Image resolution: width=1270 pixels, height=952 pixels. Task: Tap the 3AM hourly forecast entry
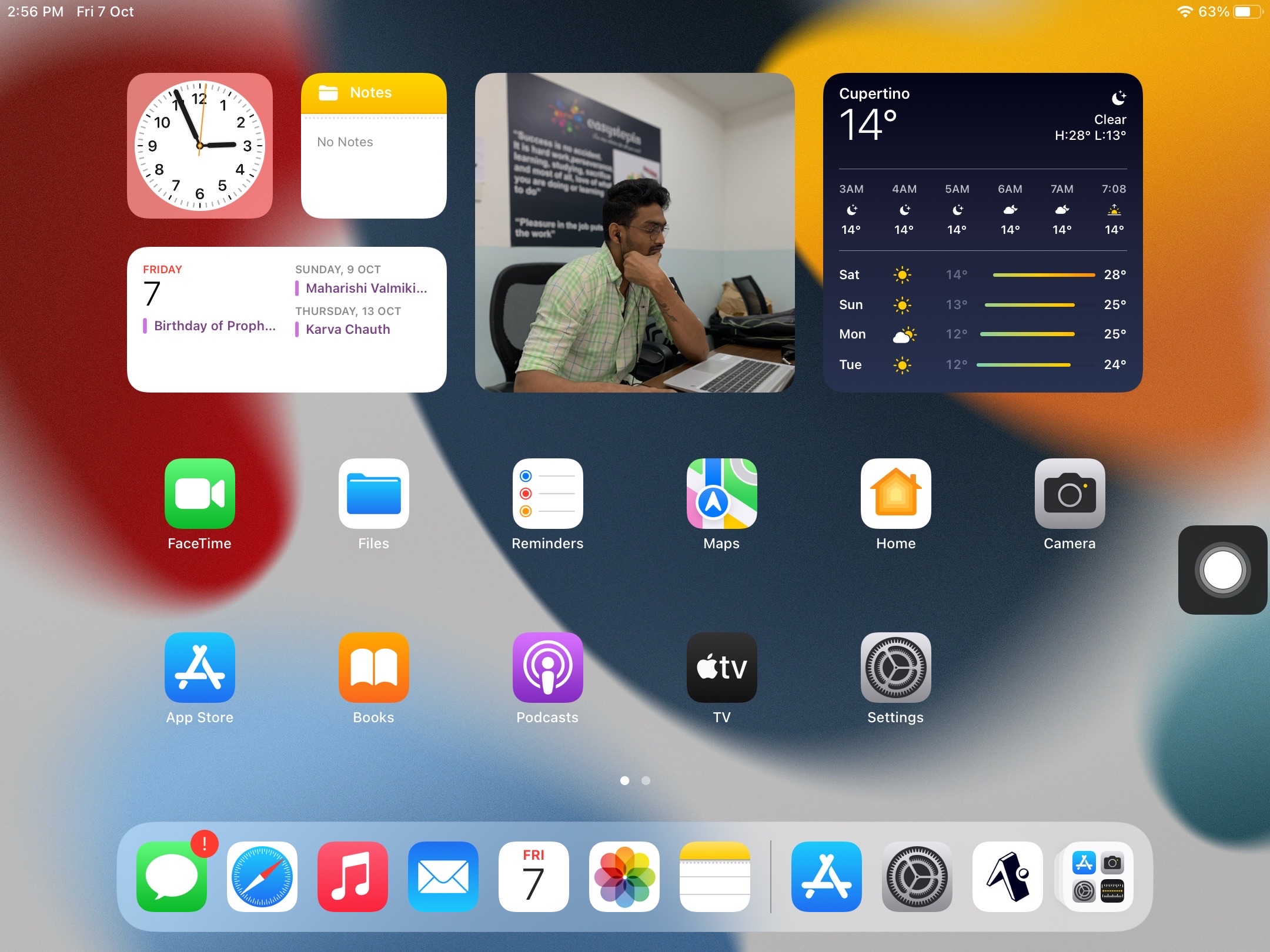pos(851,209)
